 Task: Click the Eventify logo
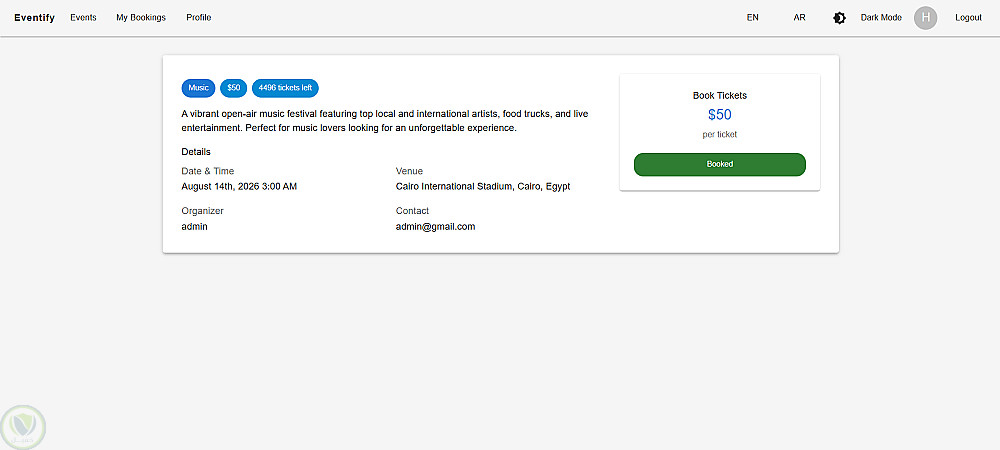(35, 17)
